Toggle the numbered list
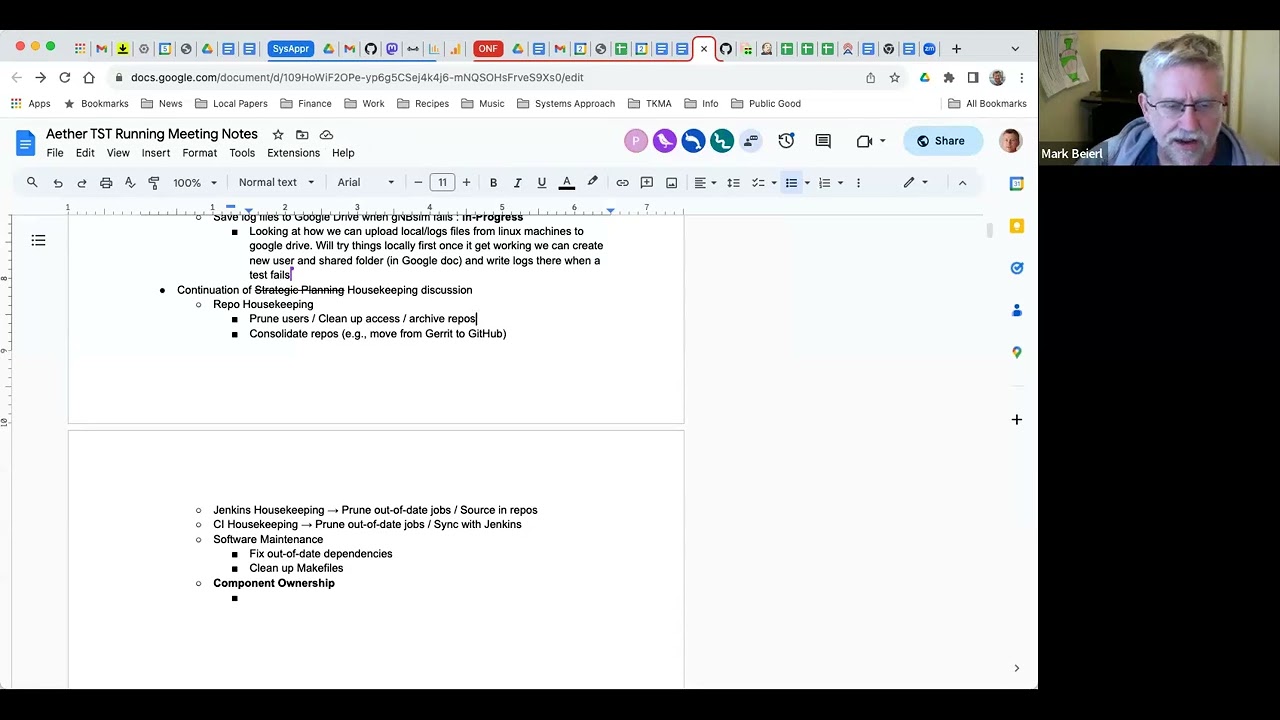This screenshot has width=1280, height=720. point(825,182)
